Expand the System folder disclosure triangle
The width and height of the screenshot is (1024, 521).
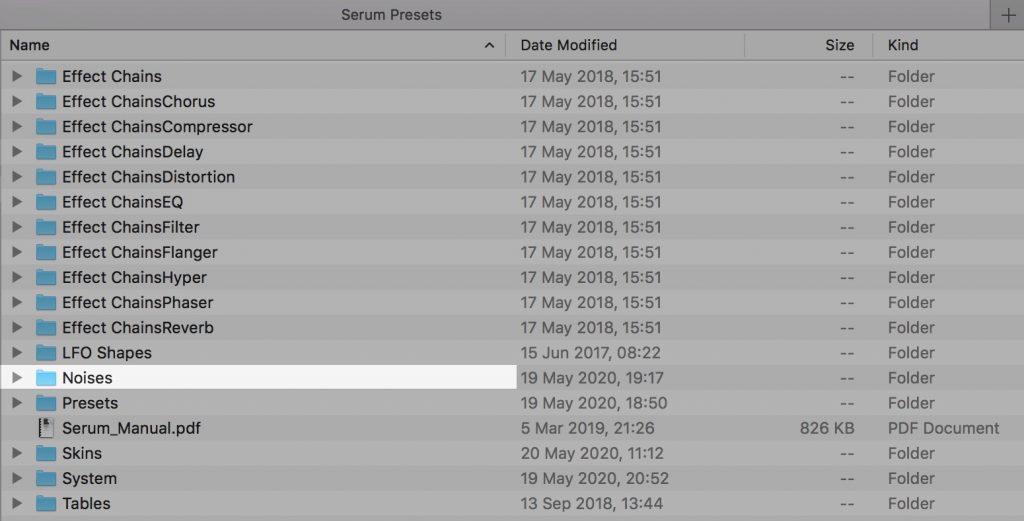tap(17, 478)
